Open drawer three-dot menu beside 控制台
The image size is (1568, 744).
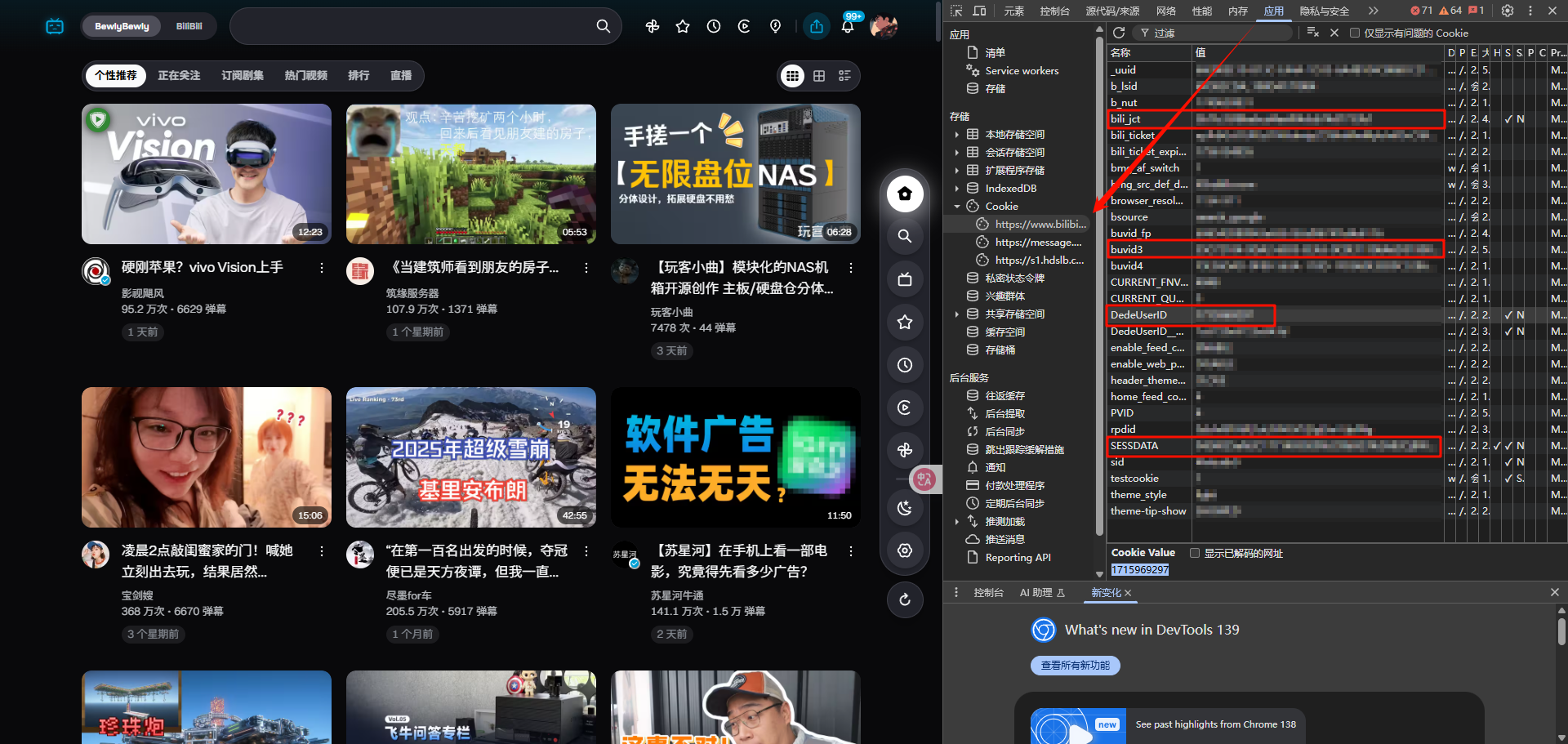tap(955, 593)
